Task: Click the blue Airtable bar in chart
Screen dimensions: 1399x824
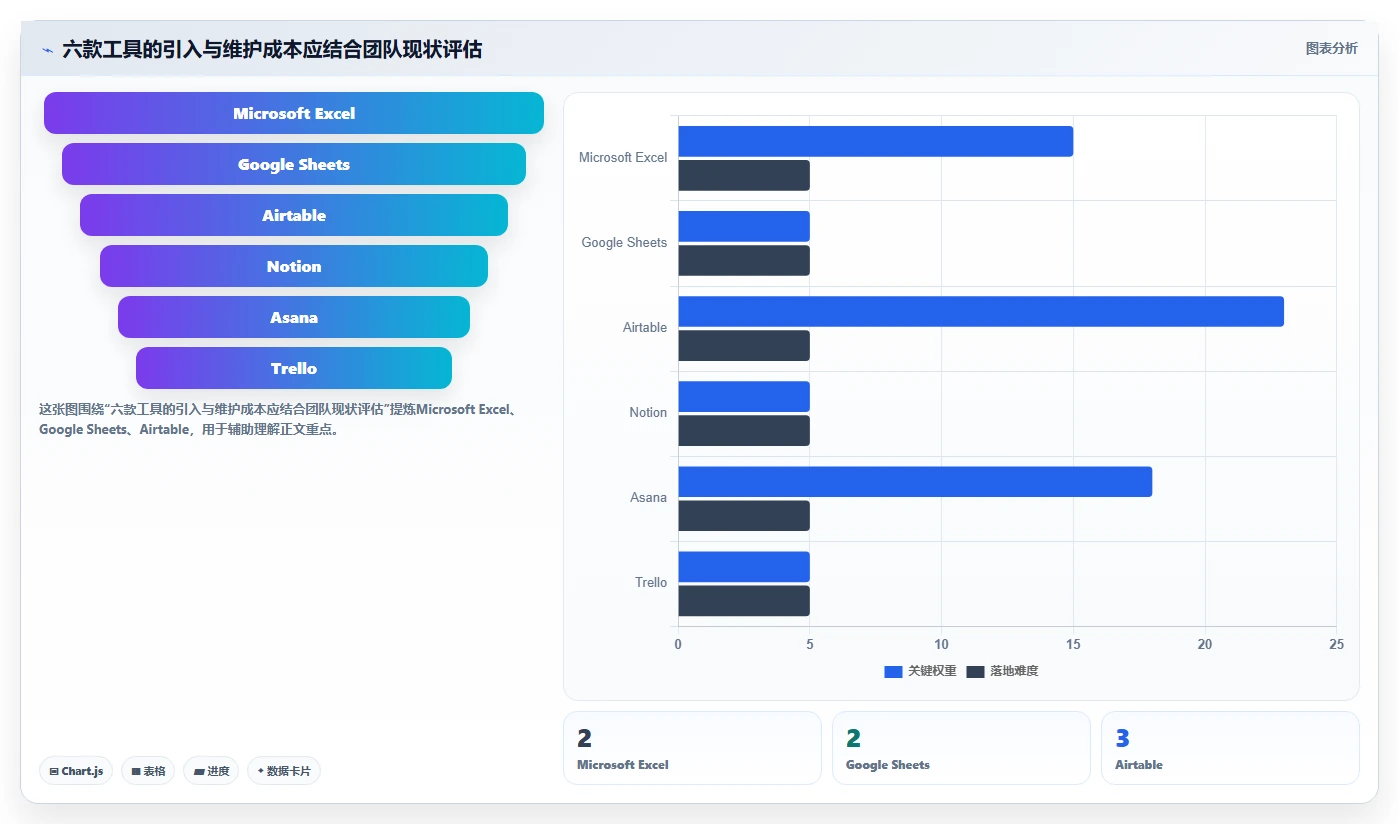Action: click(981, 311)
